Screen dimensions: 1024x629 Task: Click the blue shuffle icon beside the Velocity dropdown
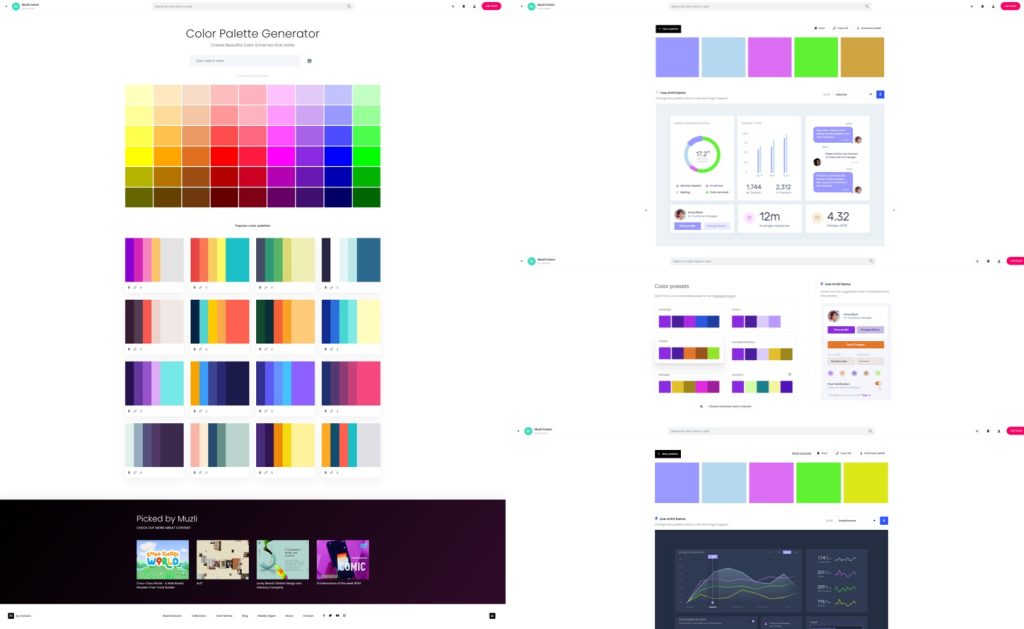880,93
